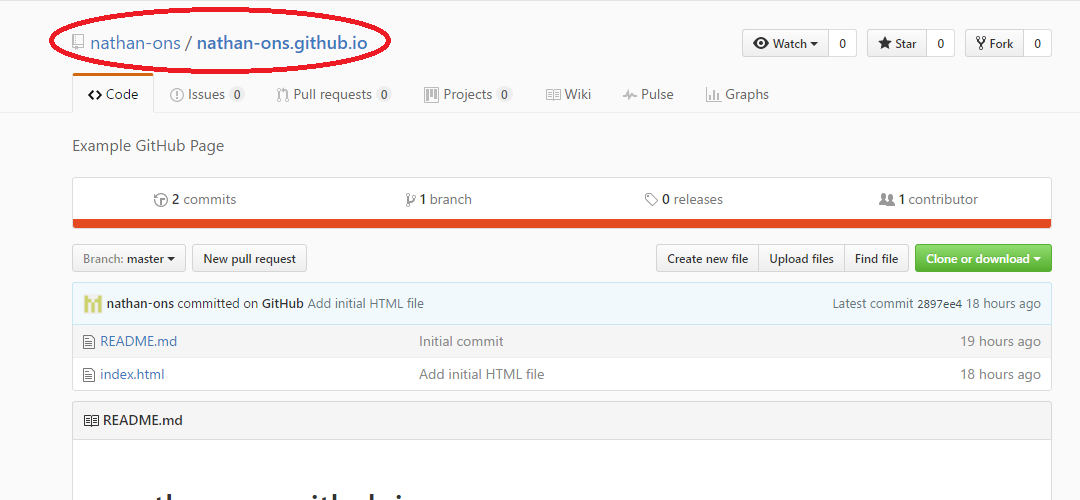Image resolution: width=1080 pixels, height=500 pixels.
Task: Click the Pull requests counter badge 0
Action: (384, 95)
